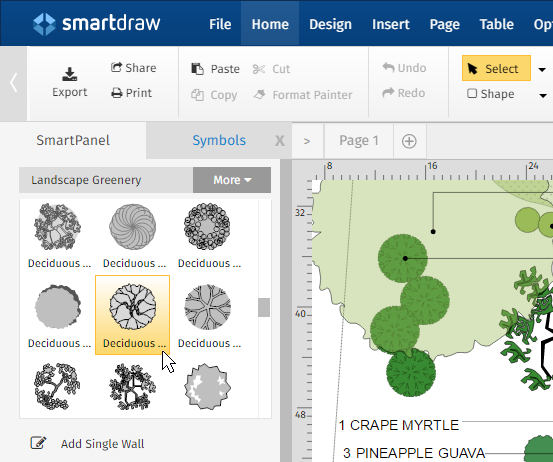
Task: Click the Share button
Action: pyautogui.click(x=133, y=68)
